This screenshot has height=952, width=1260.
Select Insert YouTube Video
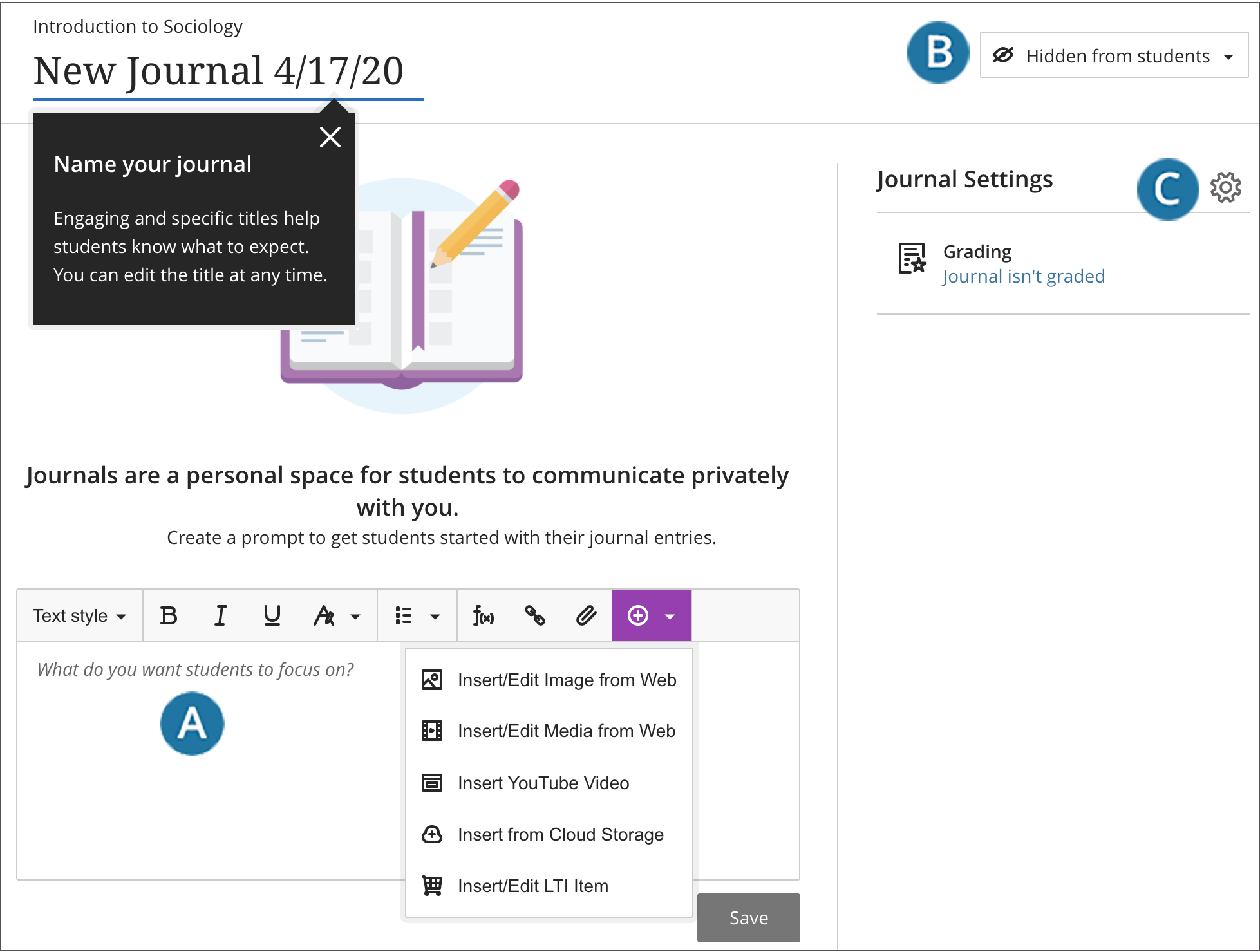549,783
